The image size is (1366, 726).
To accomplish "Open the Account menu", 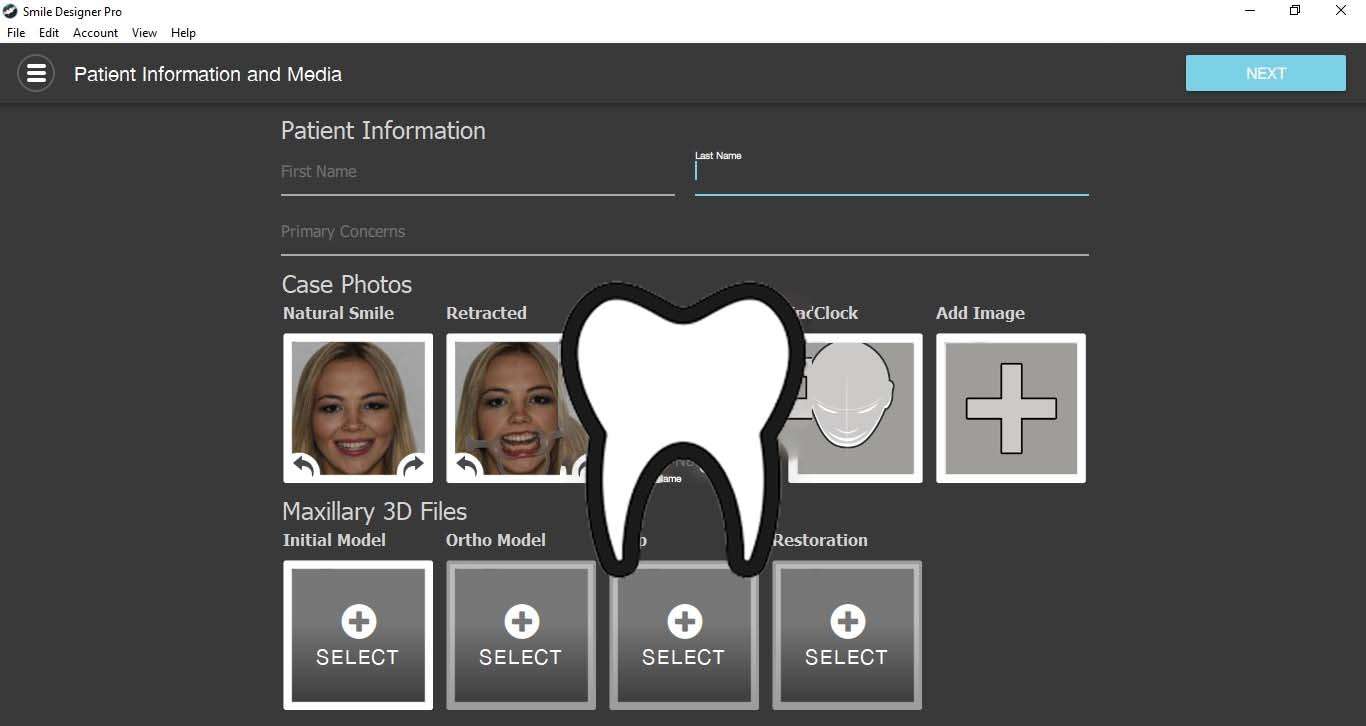I will (95, 33).
